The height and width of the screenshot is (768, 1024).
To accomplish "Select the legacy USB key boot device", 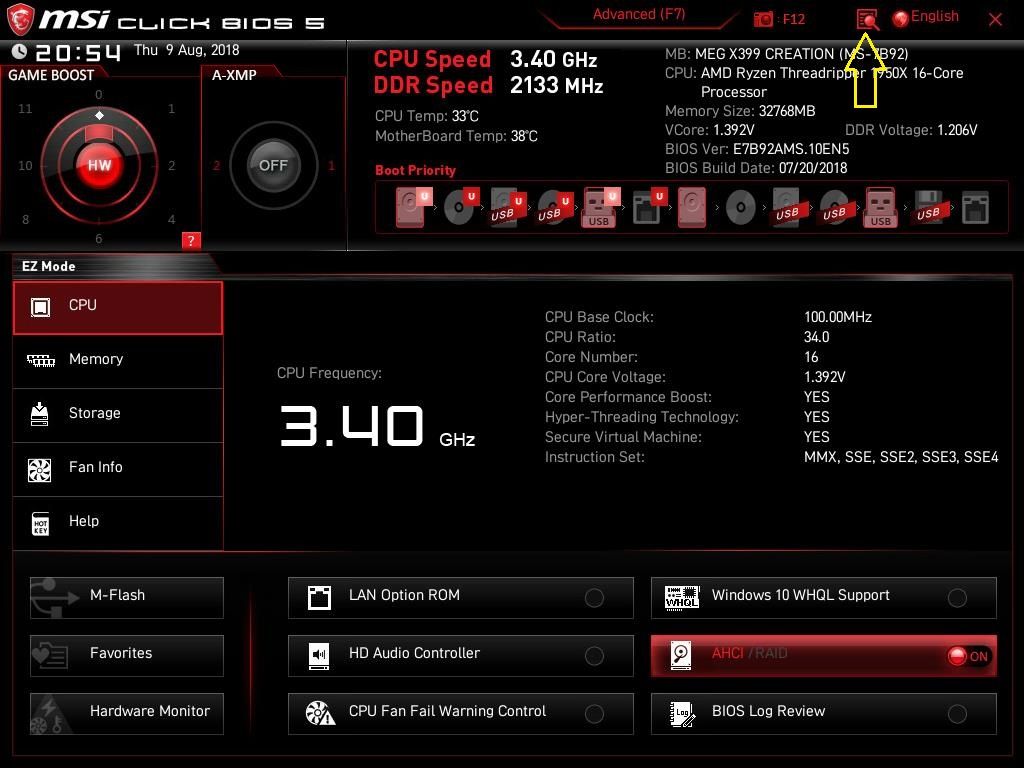I will pos(880,207).
